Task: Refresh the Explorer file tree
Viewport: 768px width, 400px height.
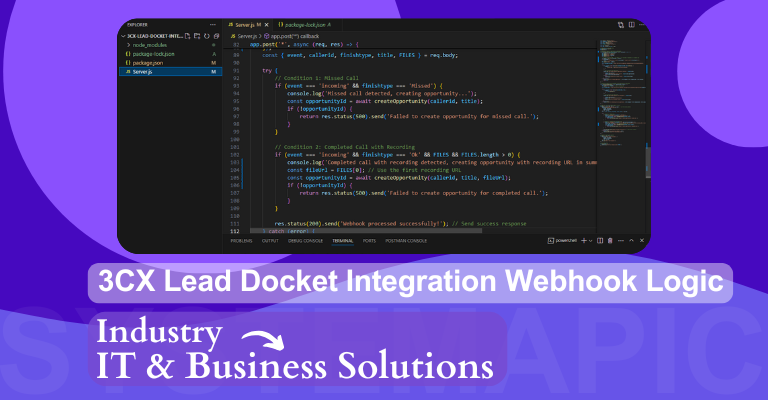Action: (x=207, y=36)
